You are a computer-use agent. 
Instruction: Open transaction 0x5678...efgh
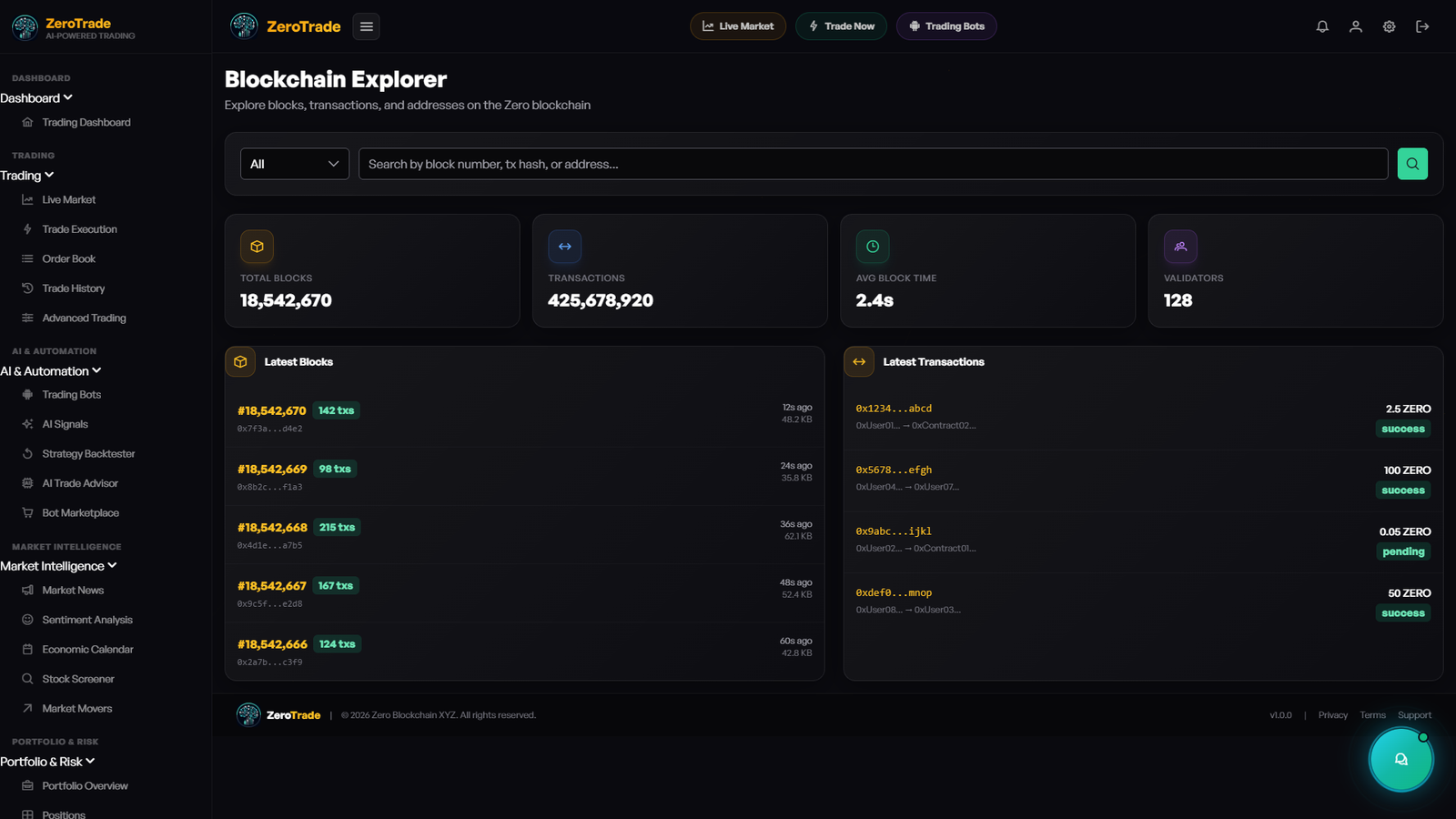point(894,470)
